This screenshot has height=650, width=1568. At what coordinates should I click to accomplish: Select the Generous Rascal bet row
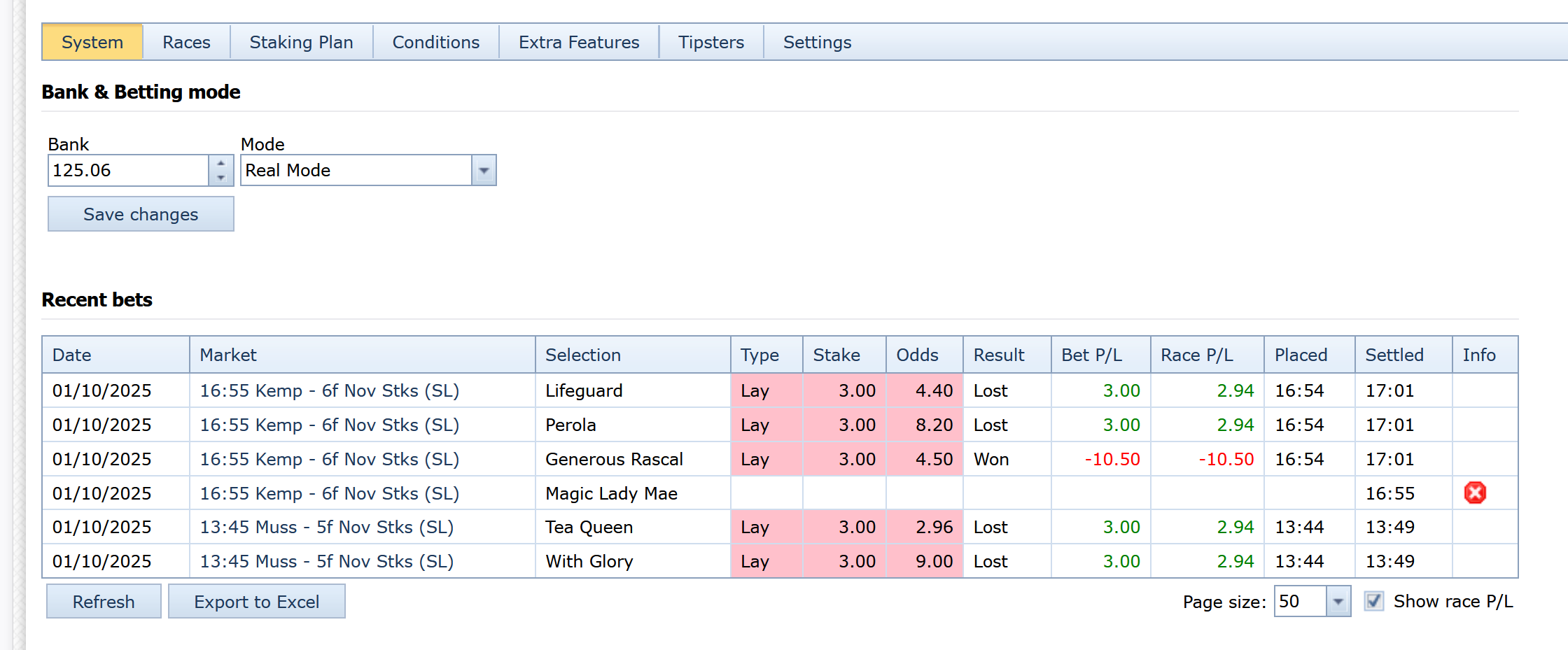(614, 460)
